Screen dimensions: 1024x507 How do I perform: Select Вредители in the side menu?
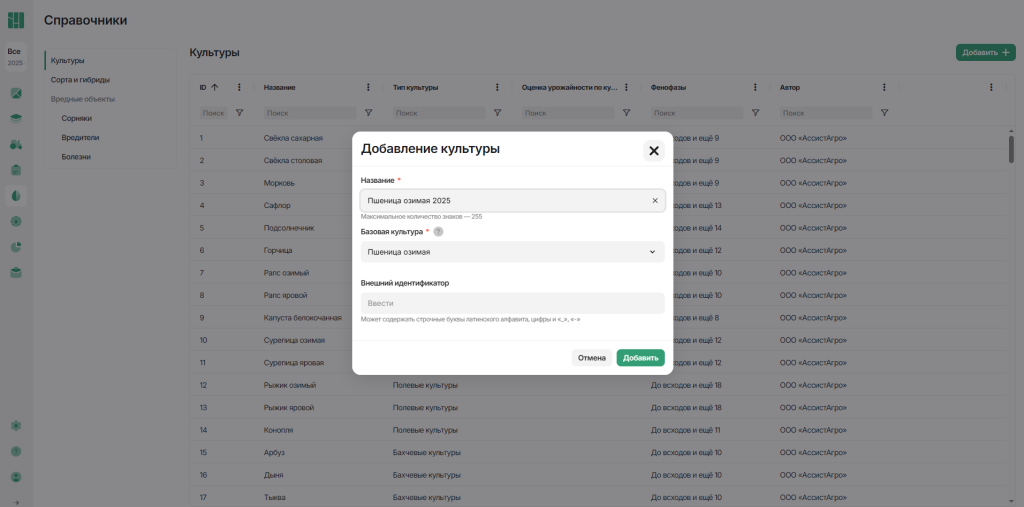click(80, 137)
